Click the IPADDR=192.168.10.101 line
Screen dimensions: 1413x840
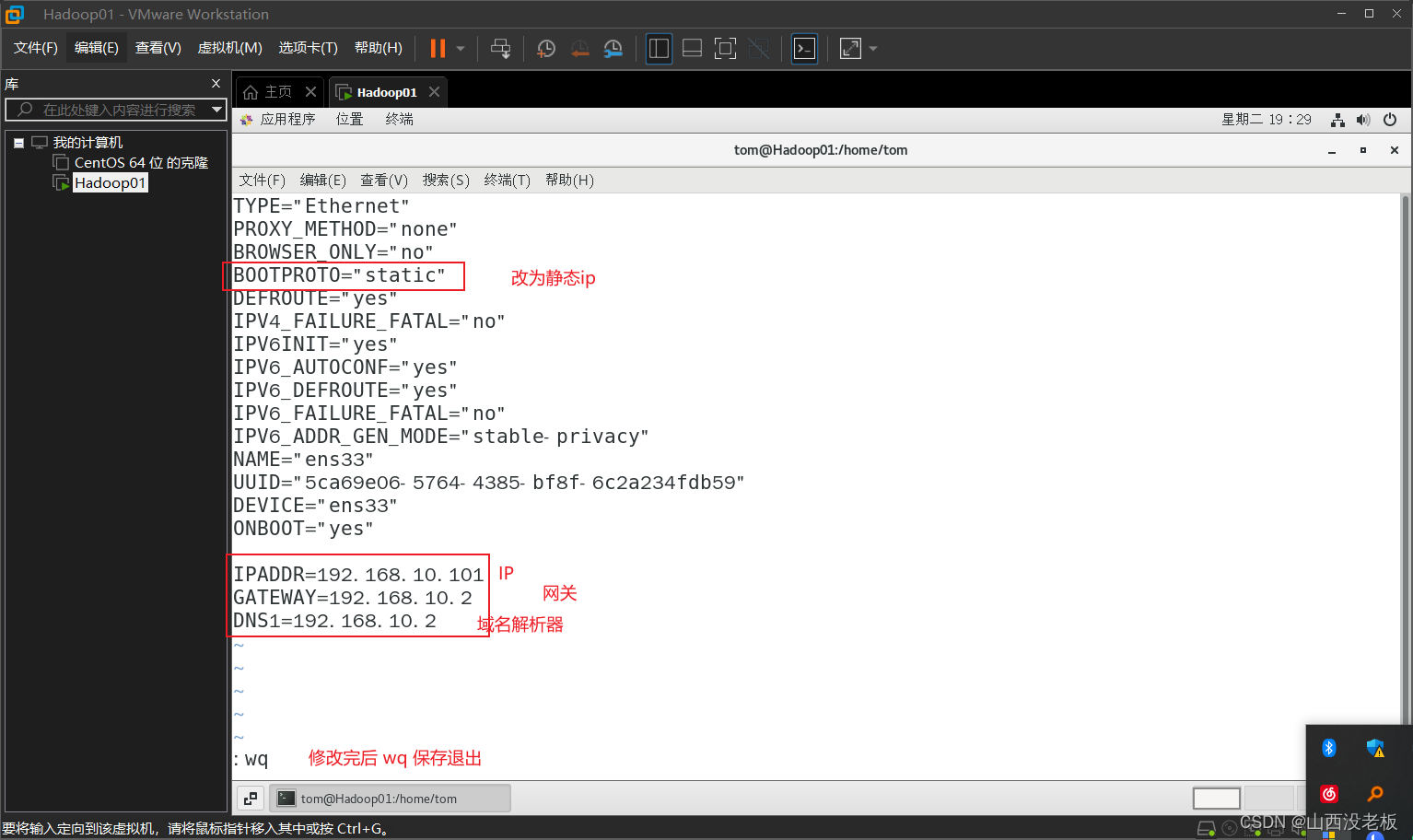pyautogui.click(x=358, y=575)
